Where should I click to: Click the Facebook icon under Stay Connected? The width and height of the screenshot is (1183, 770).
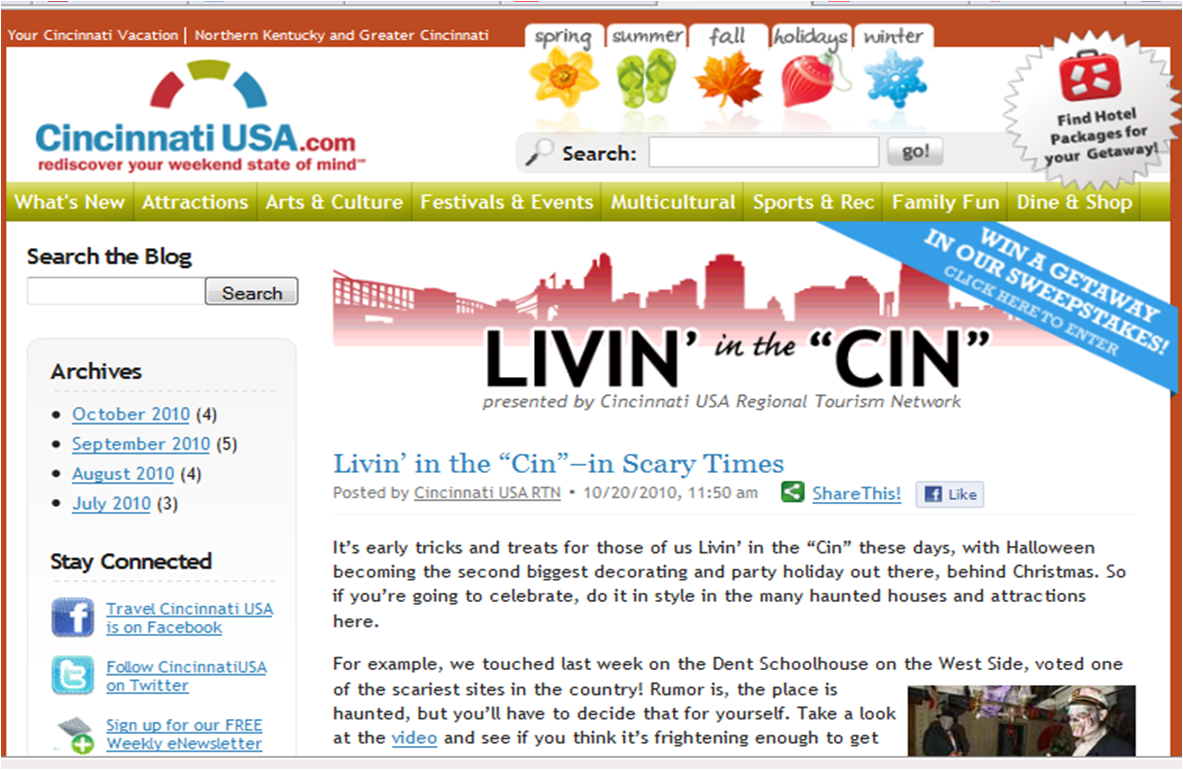pos(72,617)
